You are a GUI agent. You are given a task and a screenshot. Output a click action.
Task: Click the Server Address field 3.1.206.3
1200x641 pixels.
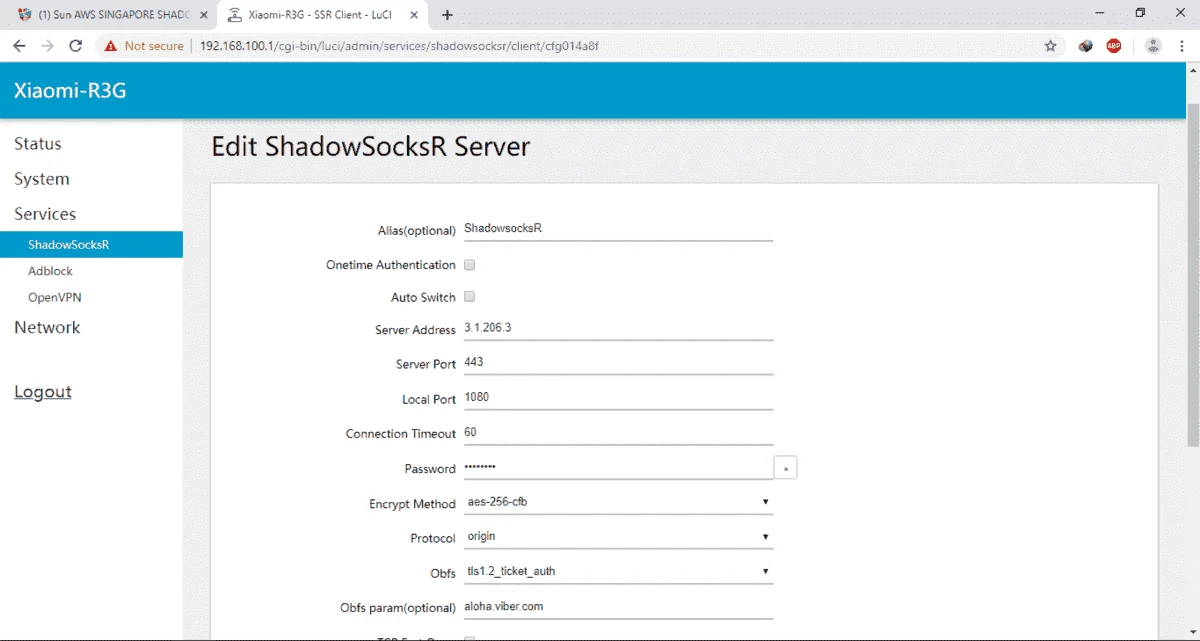(x=618, y=328)
